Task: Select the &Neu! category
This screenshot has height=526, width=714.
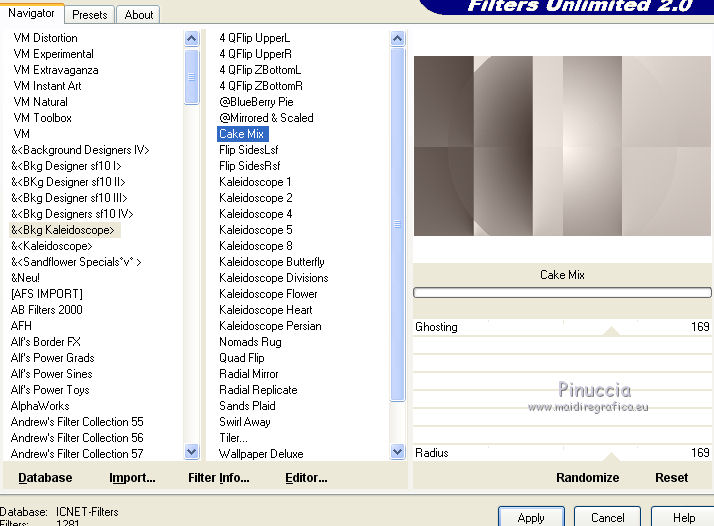Action: [25, 278]
